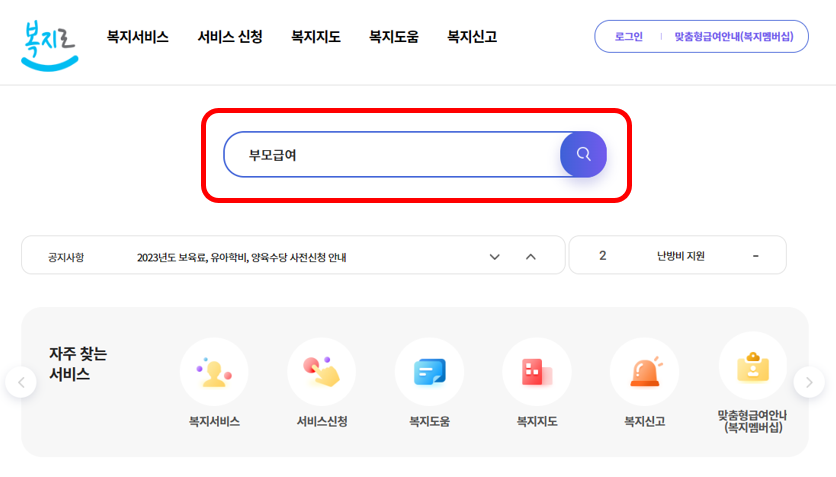Click the 복지로 logo

coord(50,45)
